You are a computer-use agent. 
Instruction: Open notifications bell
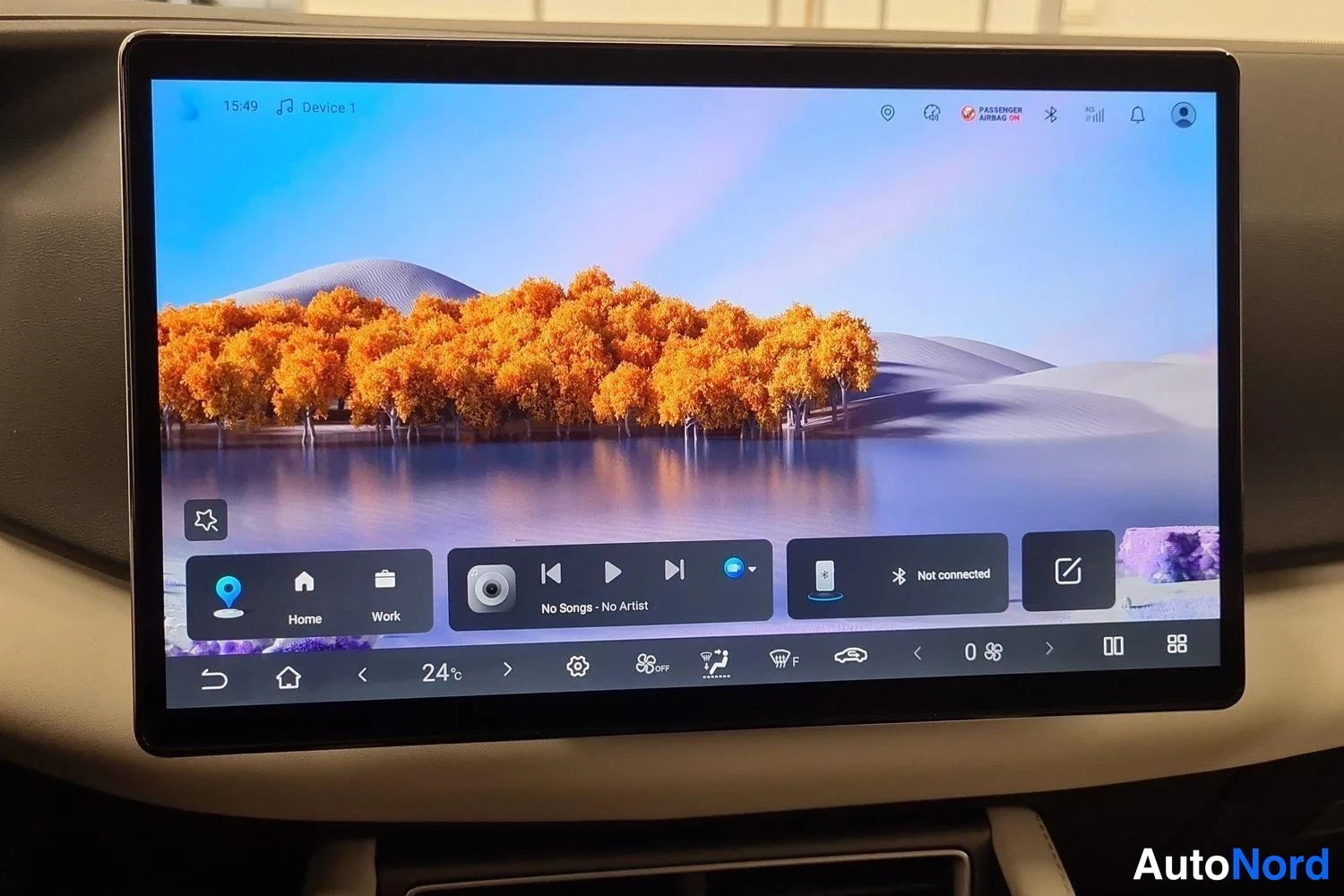coord(1137,115)
